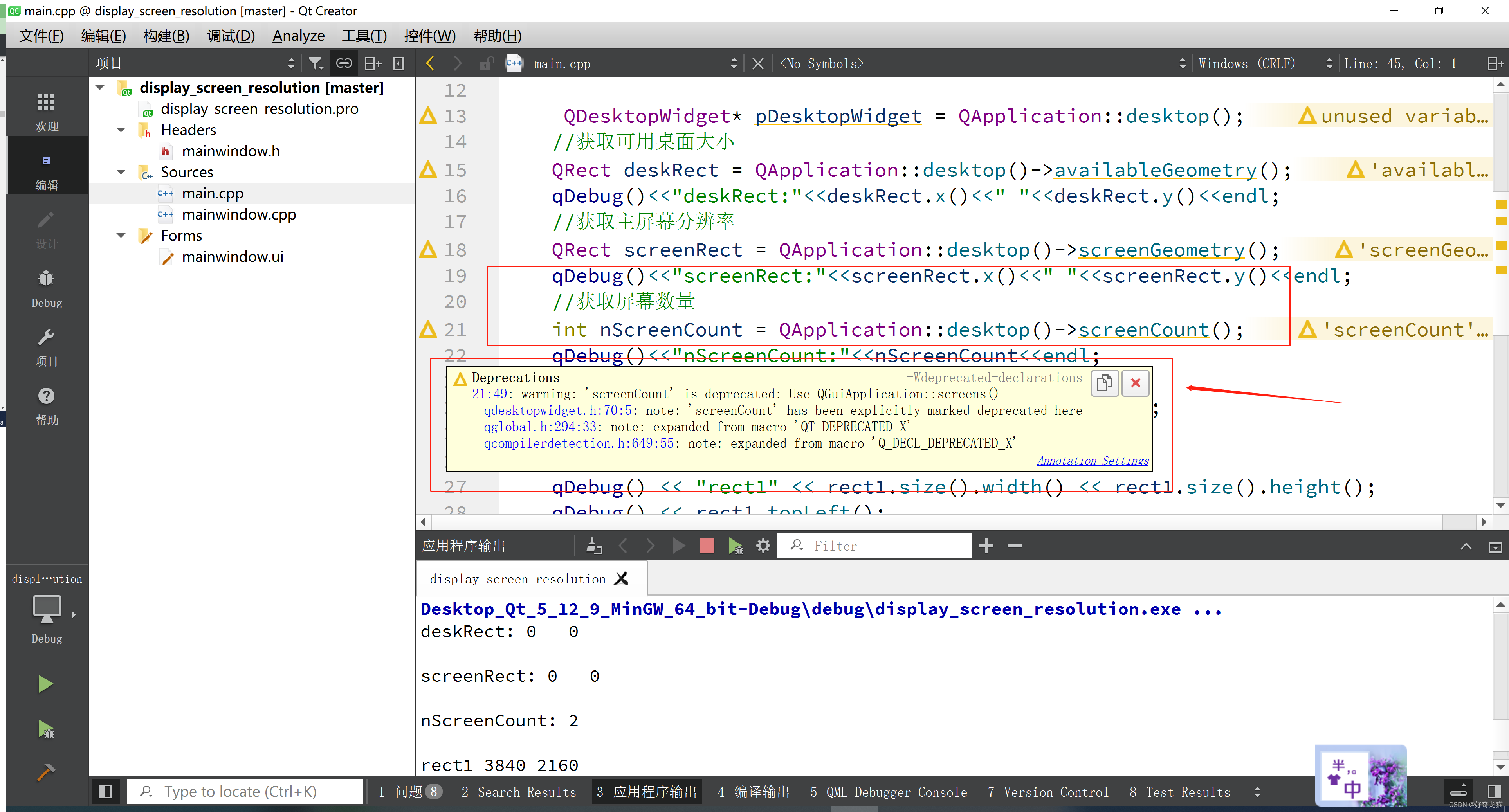Clear the application output pane
The height and width of the screenshot is (812, 1509).
pos(594,546)
